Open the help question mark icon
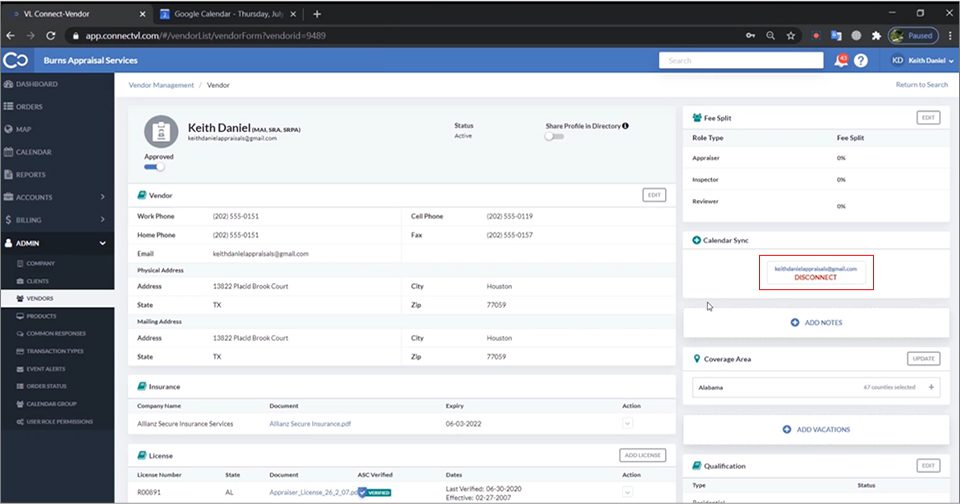The image size is (960, 504). 861,61
